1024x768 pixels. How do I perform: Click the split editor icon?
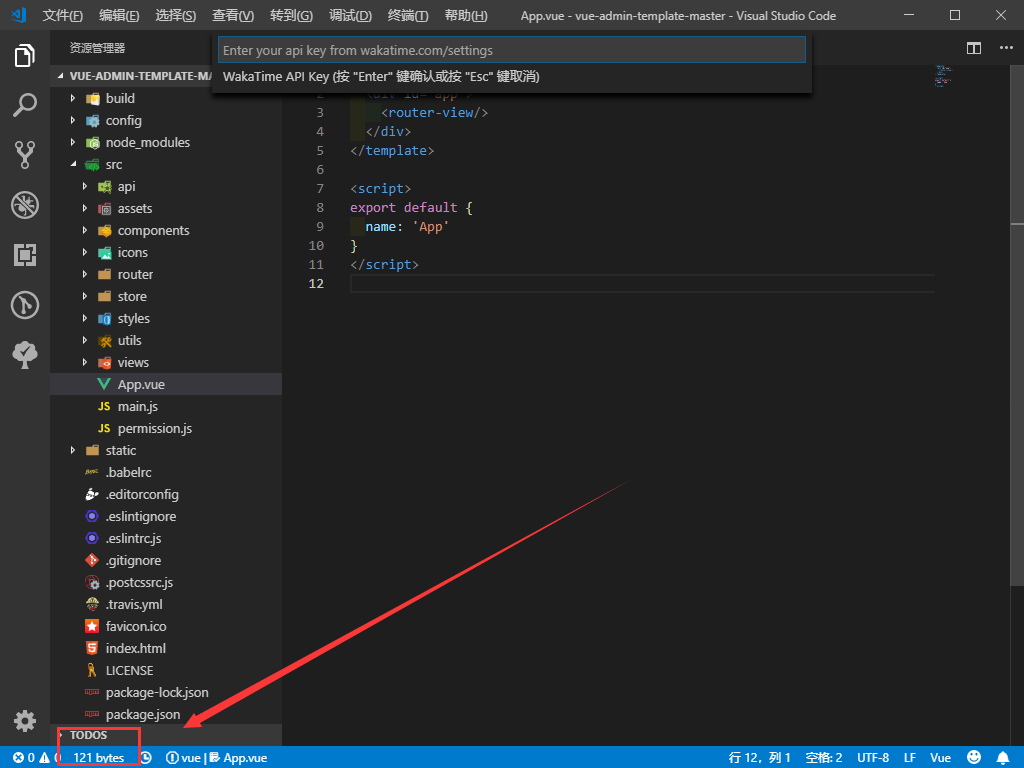coord(974,48)
